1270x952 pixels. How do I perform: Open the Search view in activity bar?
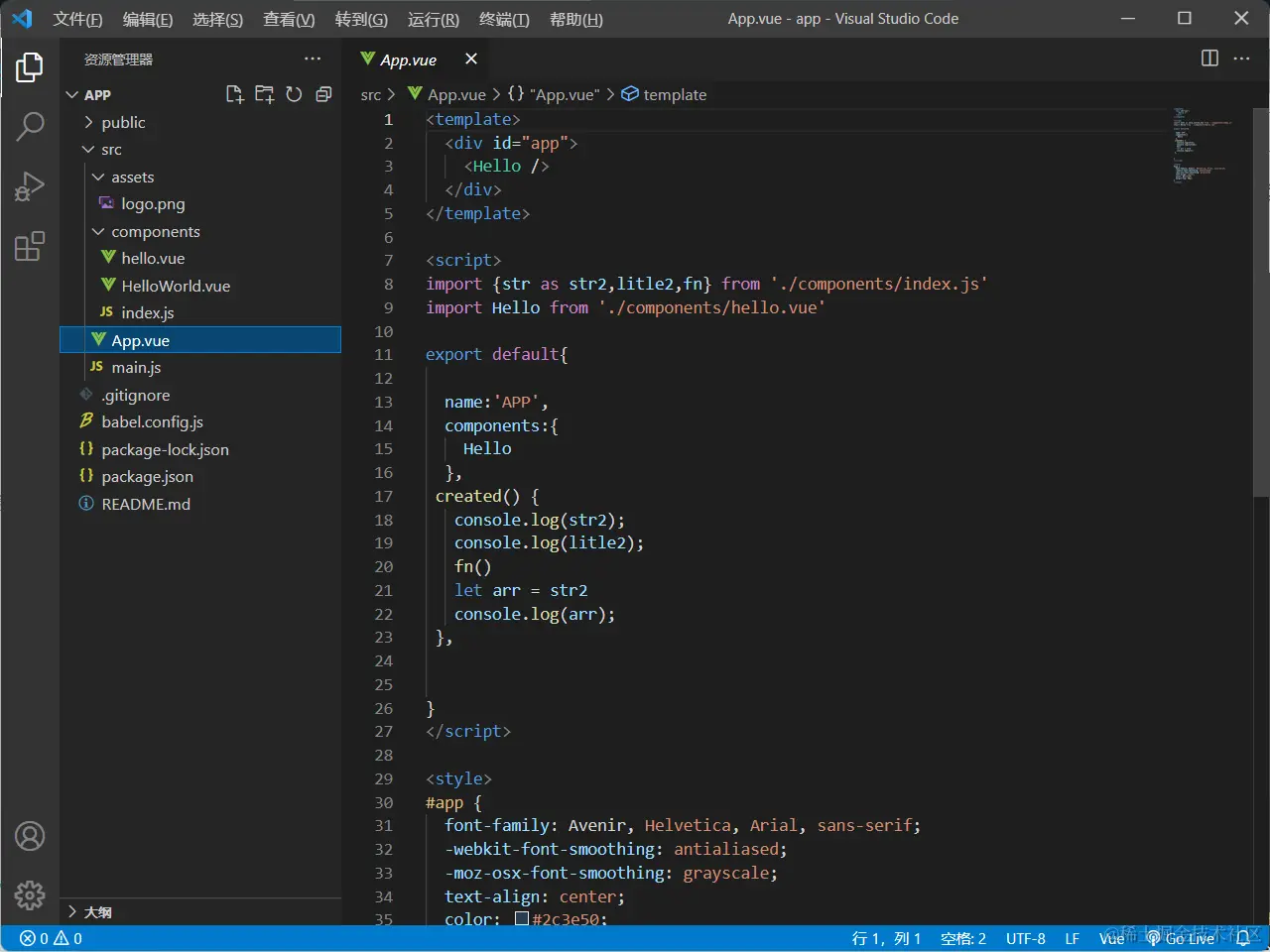30,126
